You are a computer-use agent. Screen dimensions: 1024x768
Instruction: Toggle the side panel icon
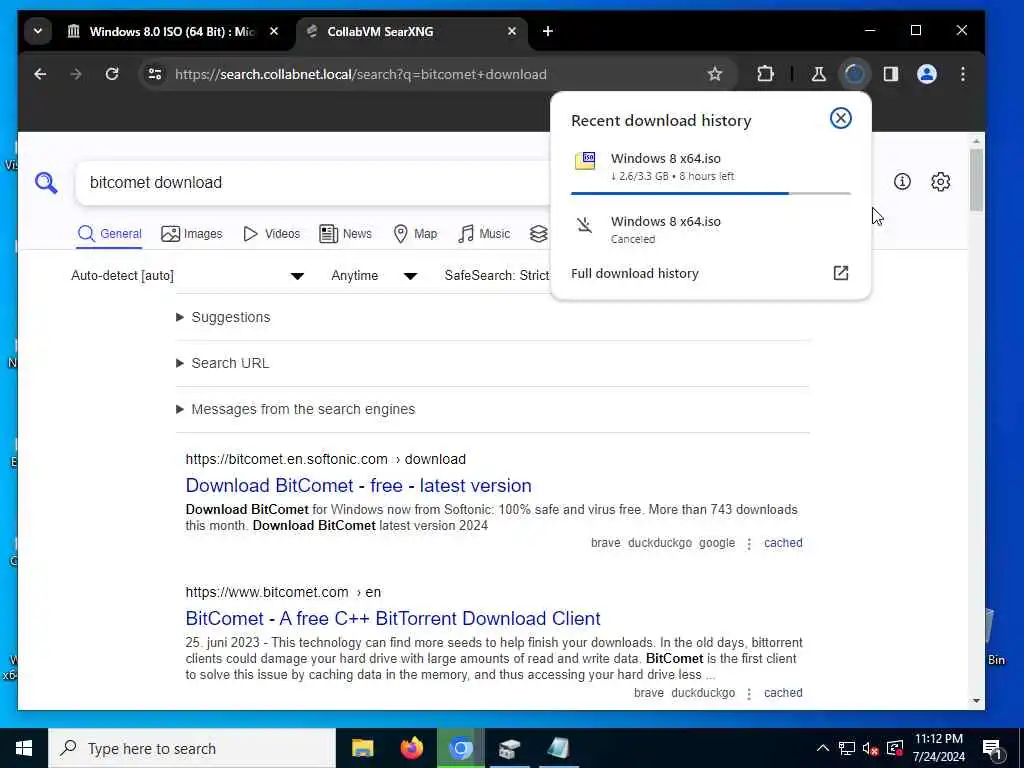891,74
